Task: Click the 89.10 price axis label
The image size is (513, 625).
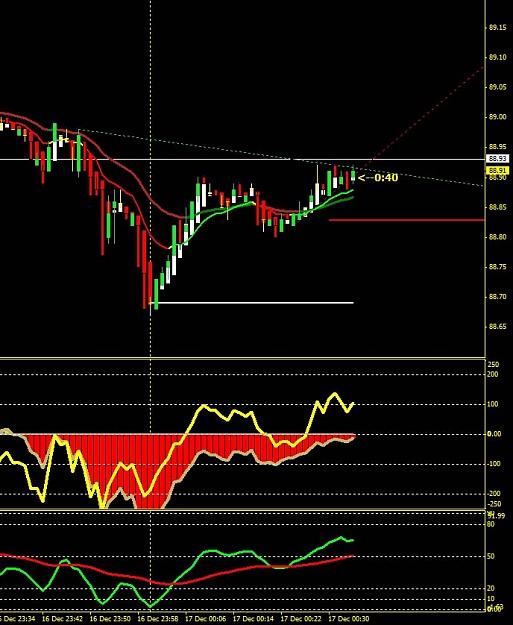Action: click(x=498, y=57)
